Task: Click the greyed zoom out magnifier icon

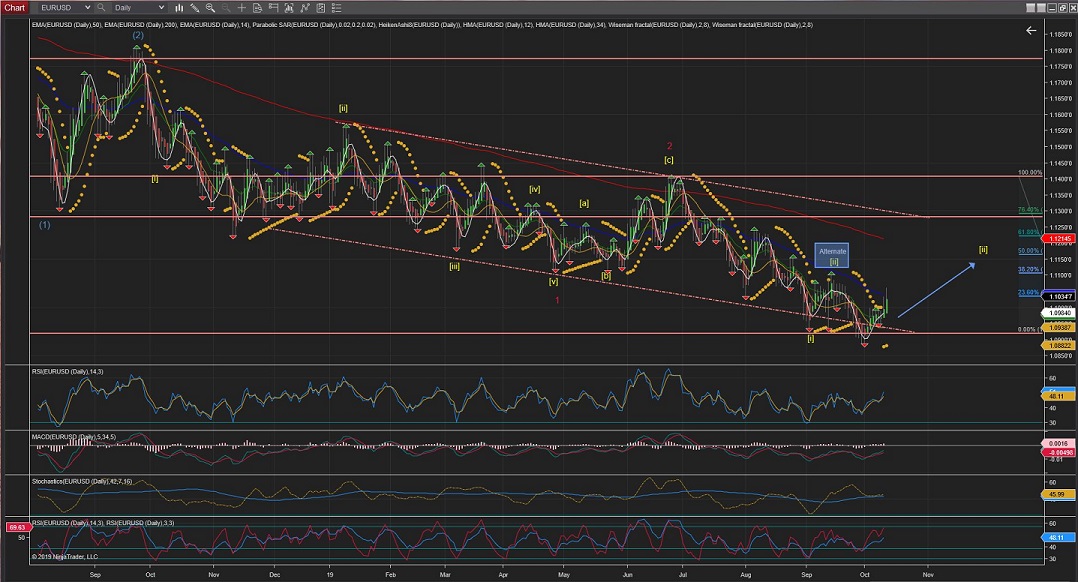Action: 226,8
